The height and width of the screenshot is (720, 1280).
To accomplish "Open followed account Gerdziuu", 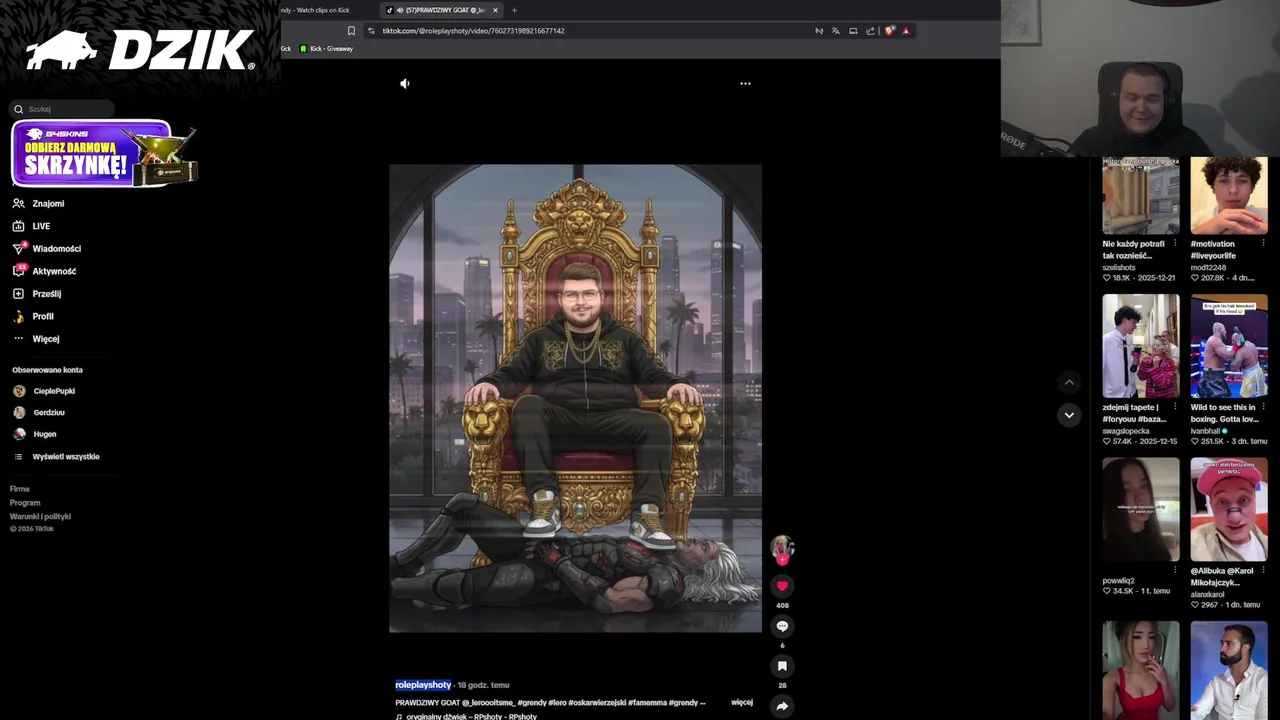I will click(39, 413).
